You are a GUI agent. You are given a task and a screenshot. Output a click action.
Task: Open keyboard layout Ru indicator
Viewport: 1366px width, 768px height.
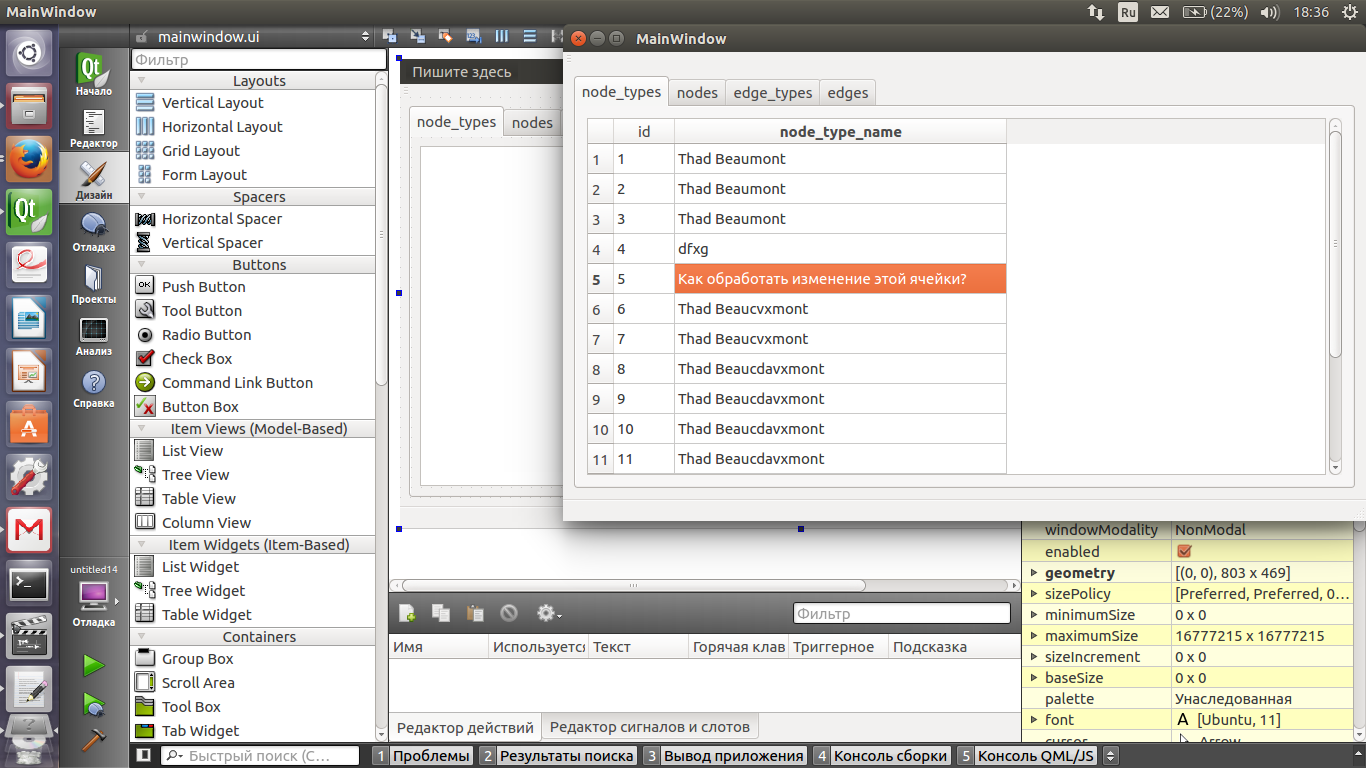[x=1127, y=12]
